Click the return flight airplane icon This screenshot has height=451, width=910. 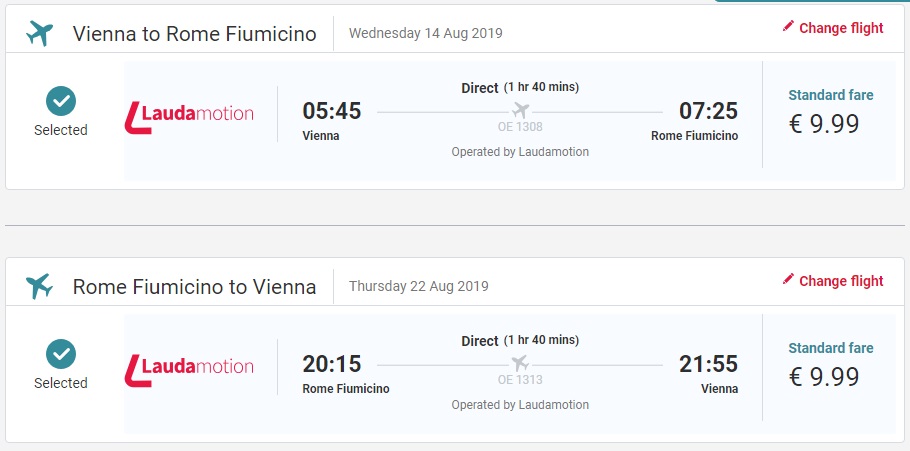tap(40, 286)
